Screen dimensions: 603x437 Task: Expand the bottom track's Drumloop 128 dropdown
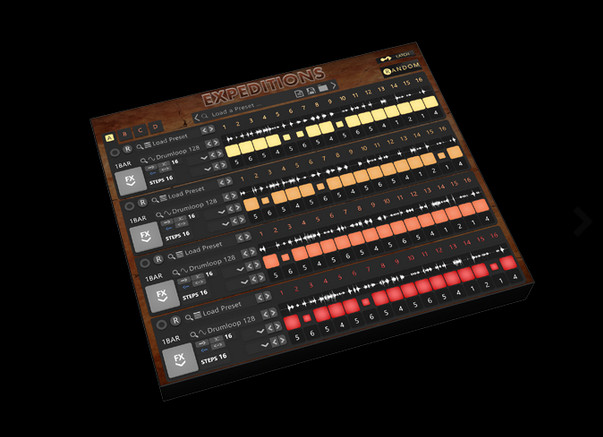(261, 331)
